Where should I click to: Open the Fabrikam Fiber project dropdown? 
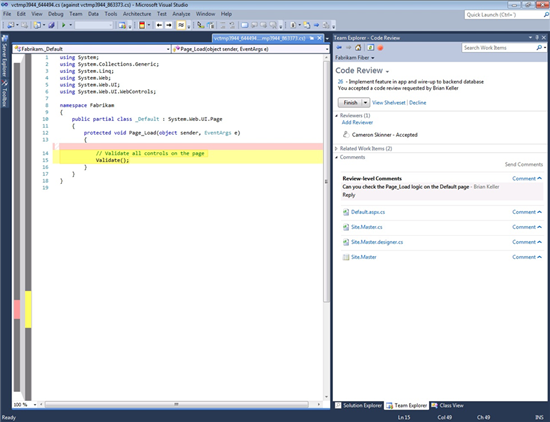point(355,58)
